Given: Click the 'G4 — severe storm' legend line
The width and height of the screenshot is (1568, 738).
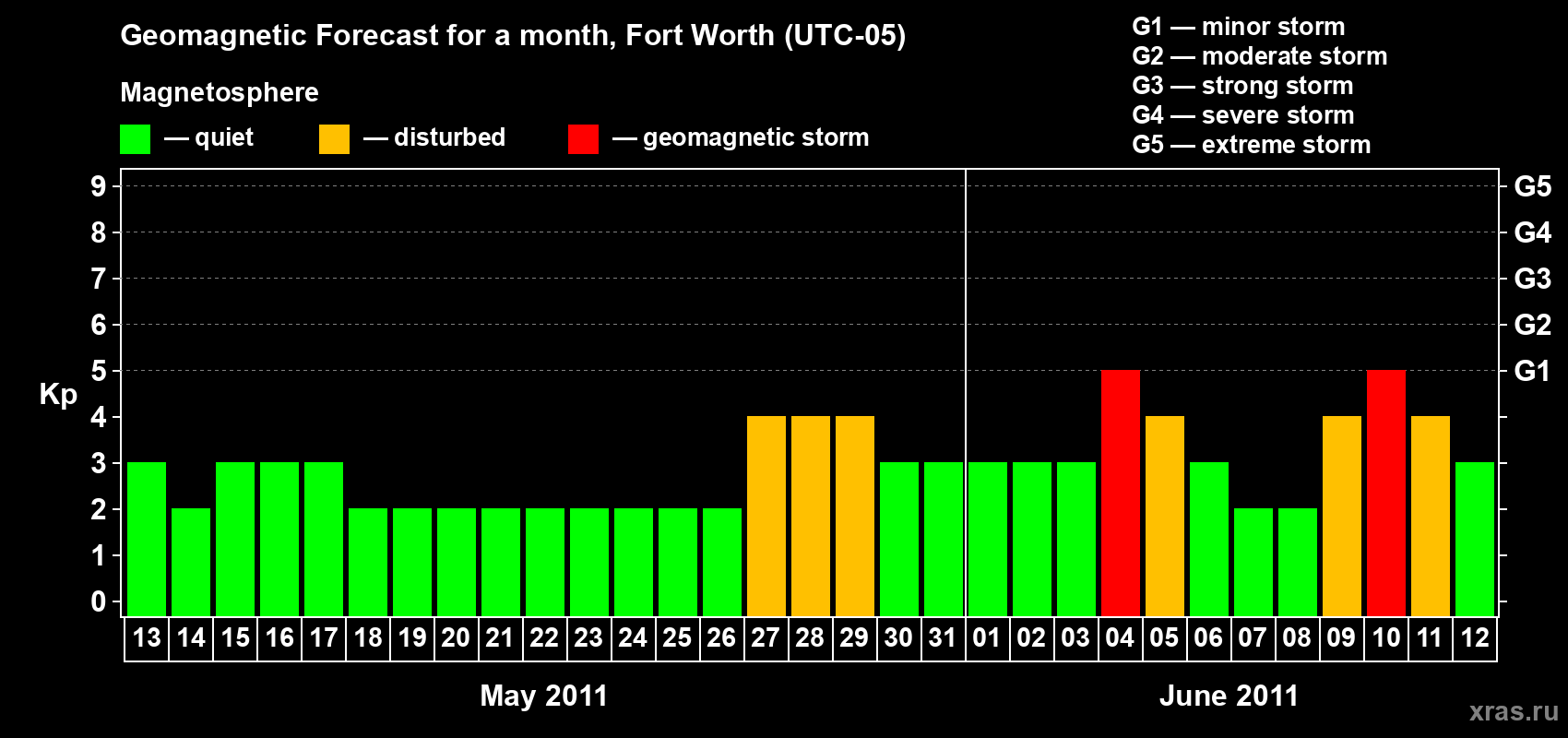Looking at the screenshot, I should click(1243, 115).
